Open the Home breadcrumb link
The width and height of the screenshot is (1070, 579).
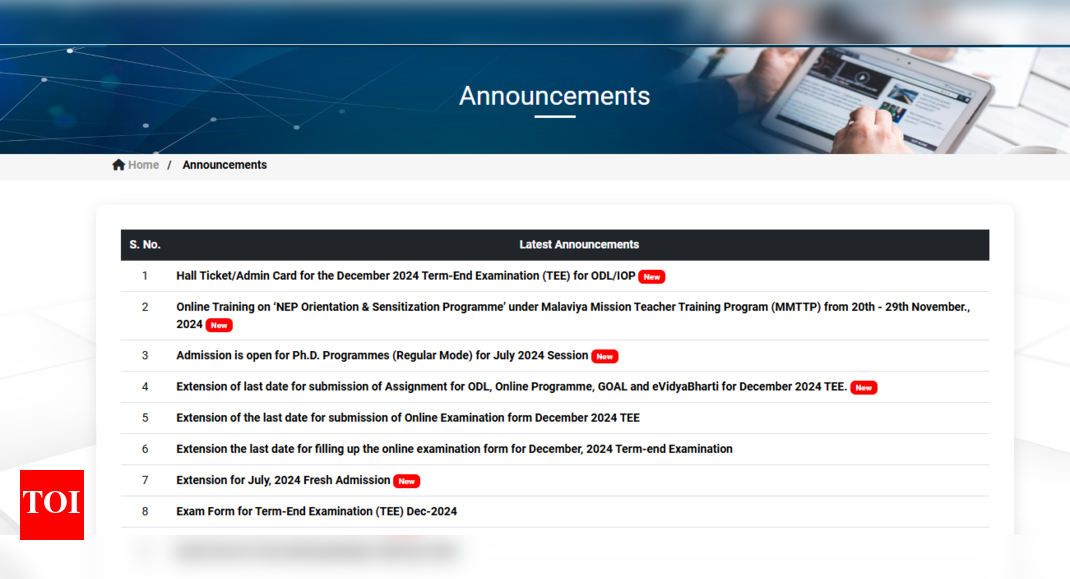(143, 165)
